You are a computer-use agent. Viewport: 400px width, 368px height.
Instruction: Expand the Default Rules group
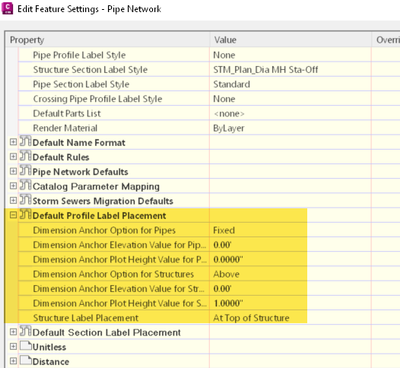click(x=13, y=157)
